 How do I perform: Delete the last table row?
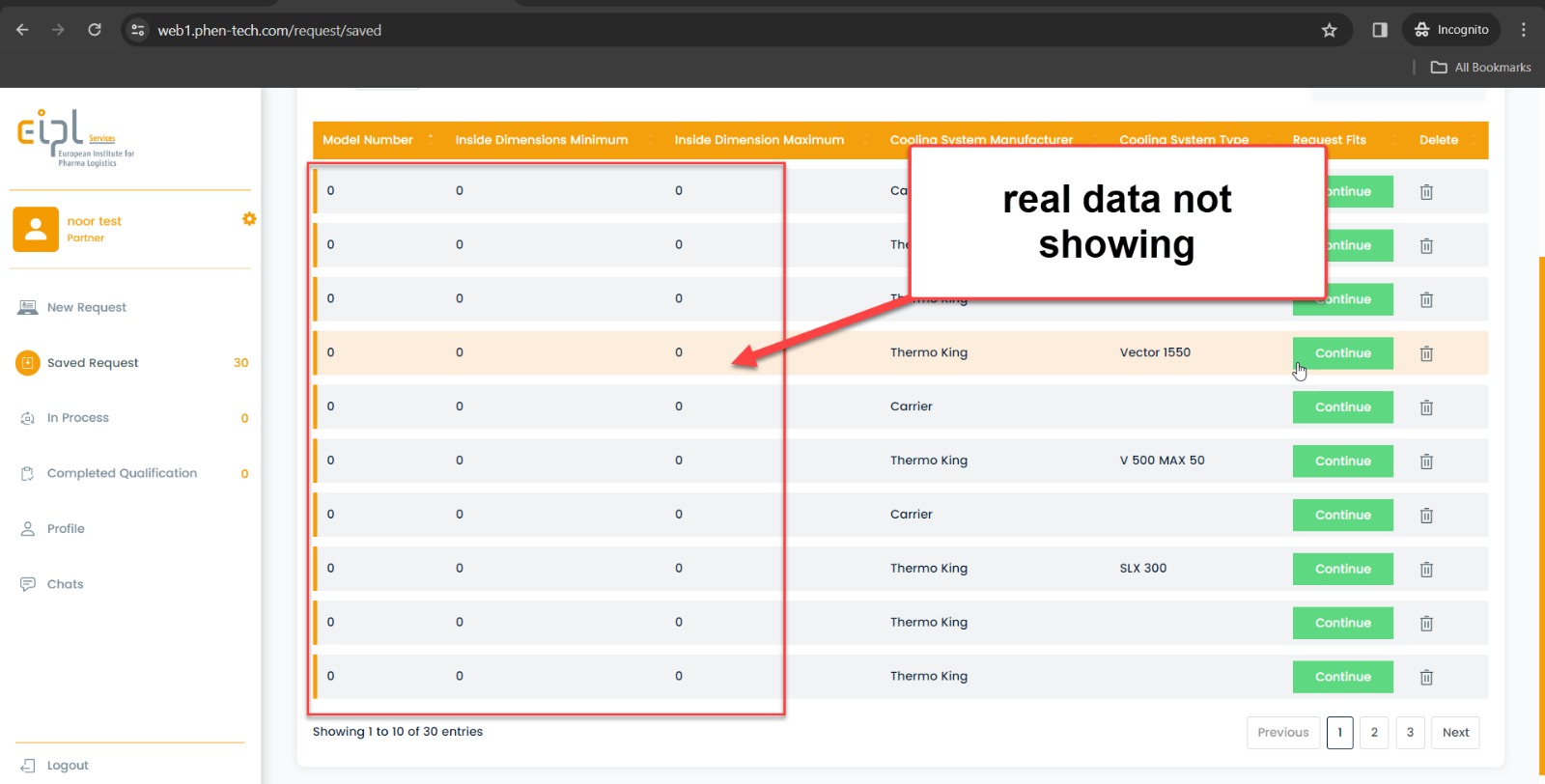(x=1426, y=678)
